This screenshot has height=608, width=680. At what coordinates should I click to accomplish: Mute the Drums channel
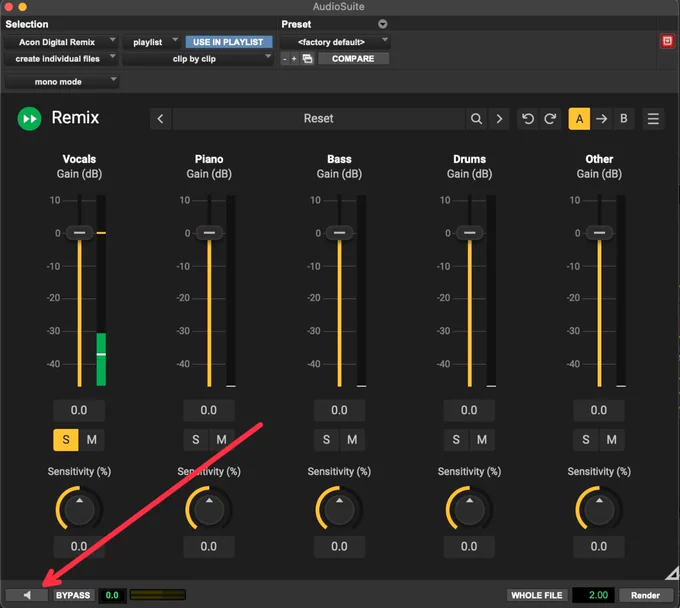point(482,440)
